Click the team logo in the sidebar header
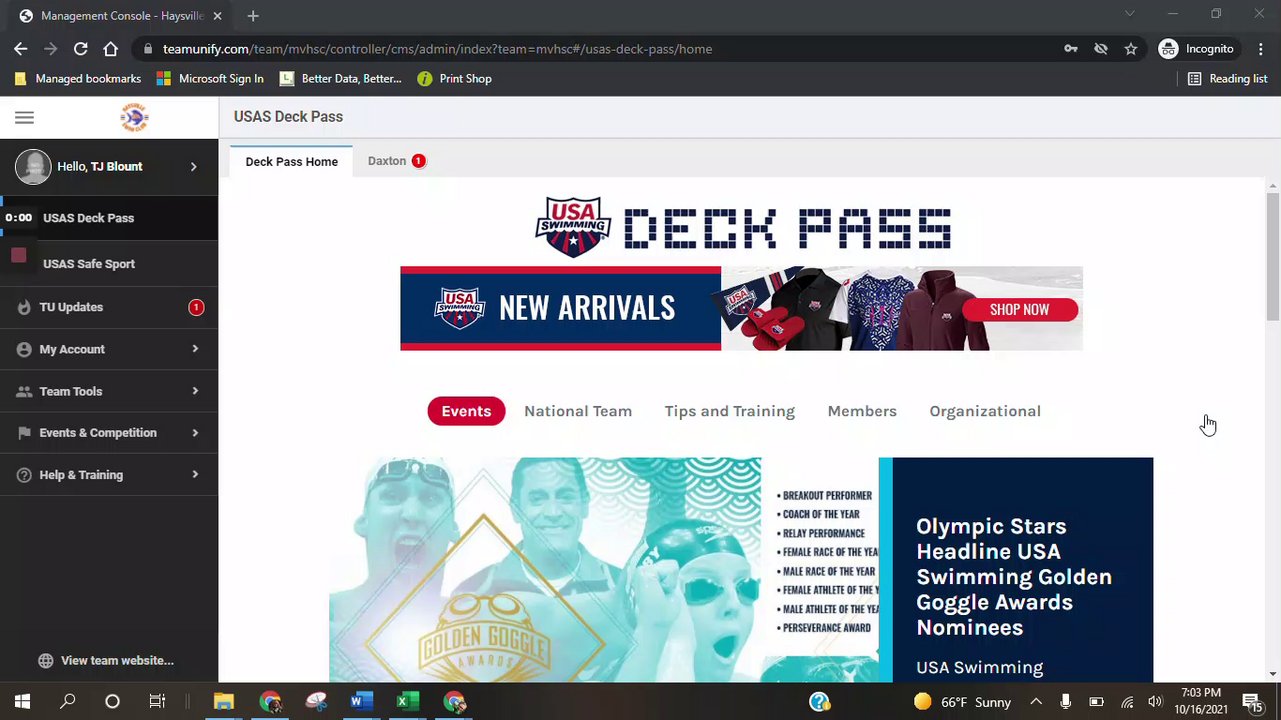Image resolution: width=1281 pixels, height=720 pixels. 134,117
